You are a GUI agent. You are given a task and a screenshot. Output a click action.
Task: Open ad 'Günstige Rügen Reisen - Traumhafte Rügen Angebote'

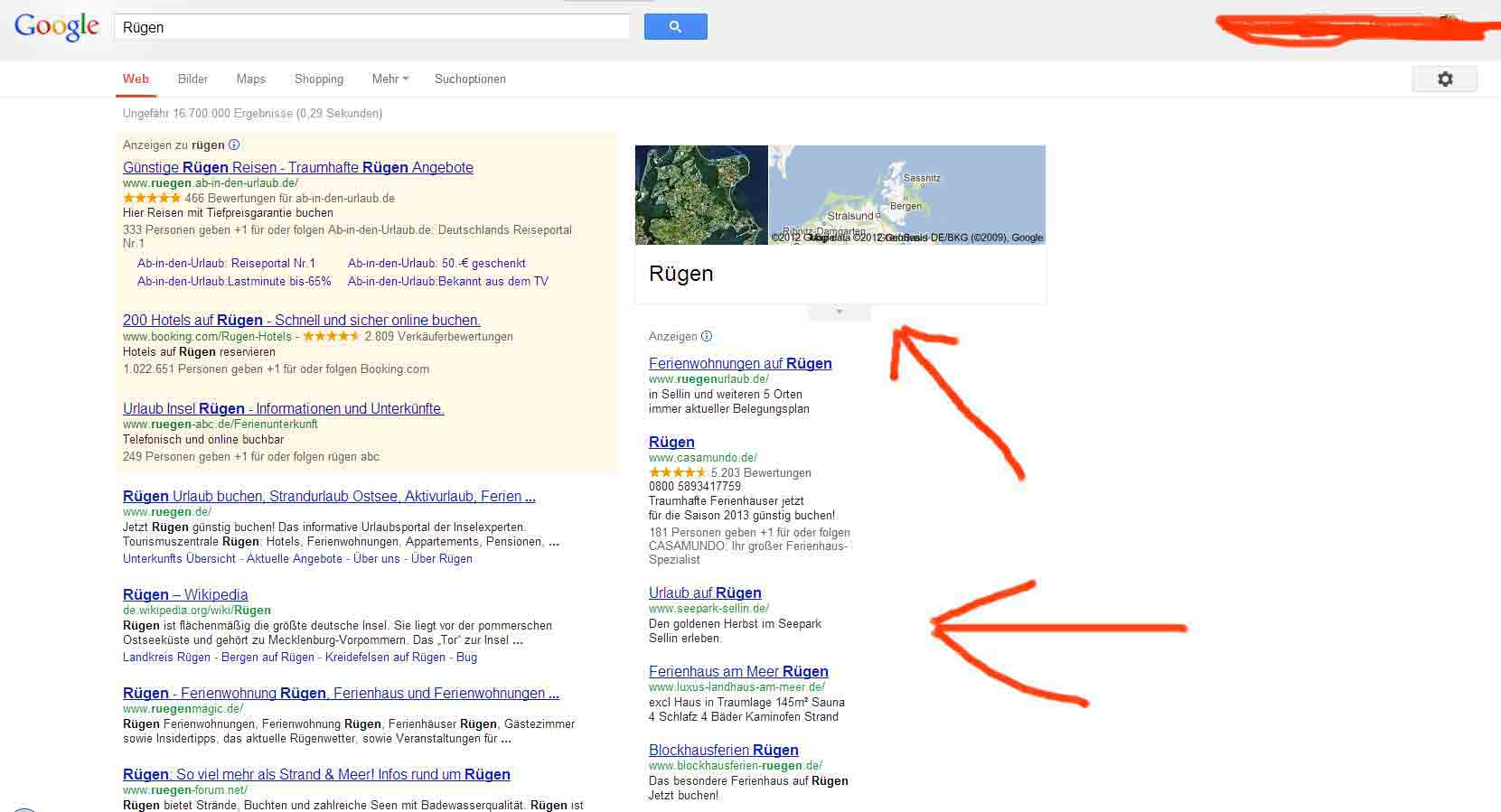pos(298,167)
